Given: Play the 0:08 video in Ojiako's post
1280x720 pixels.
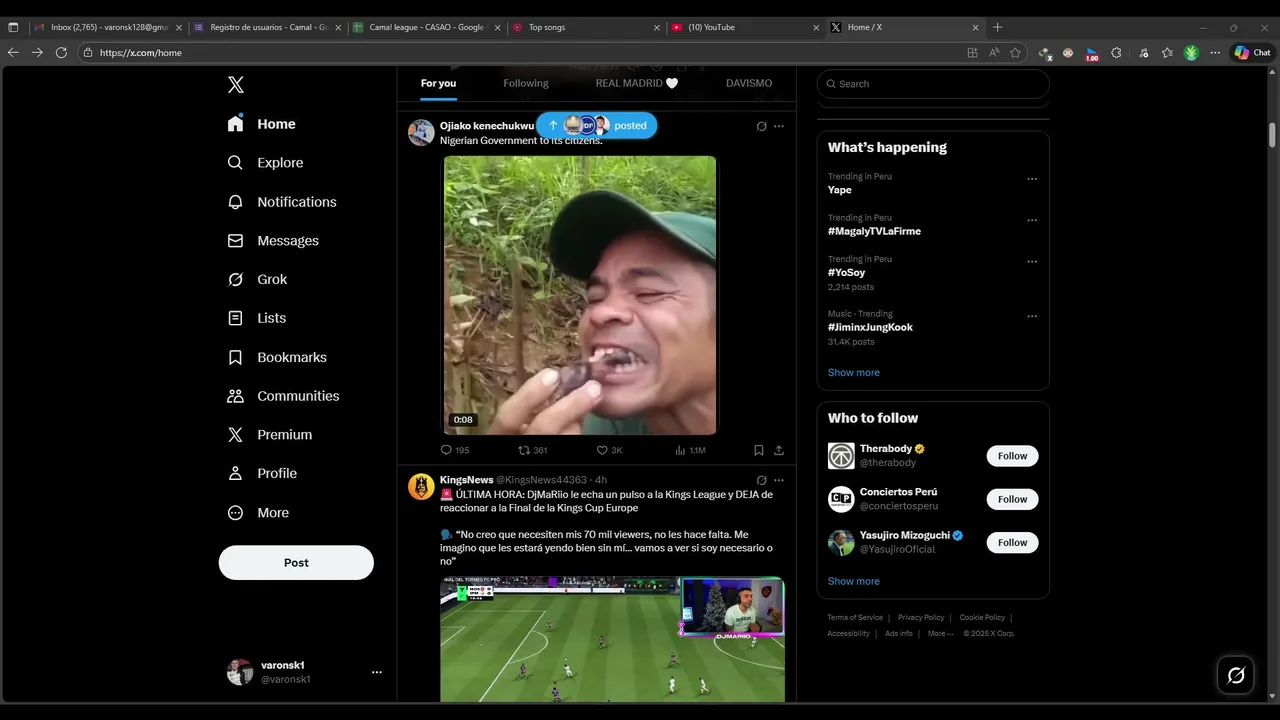Looking at the screenshot, I should click(580, 295).
